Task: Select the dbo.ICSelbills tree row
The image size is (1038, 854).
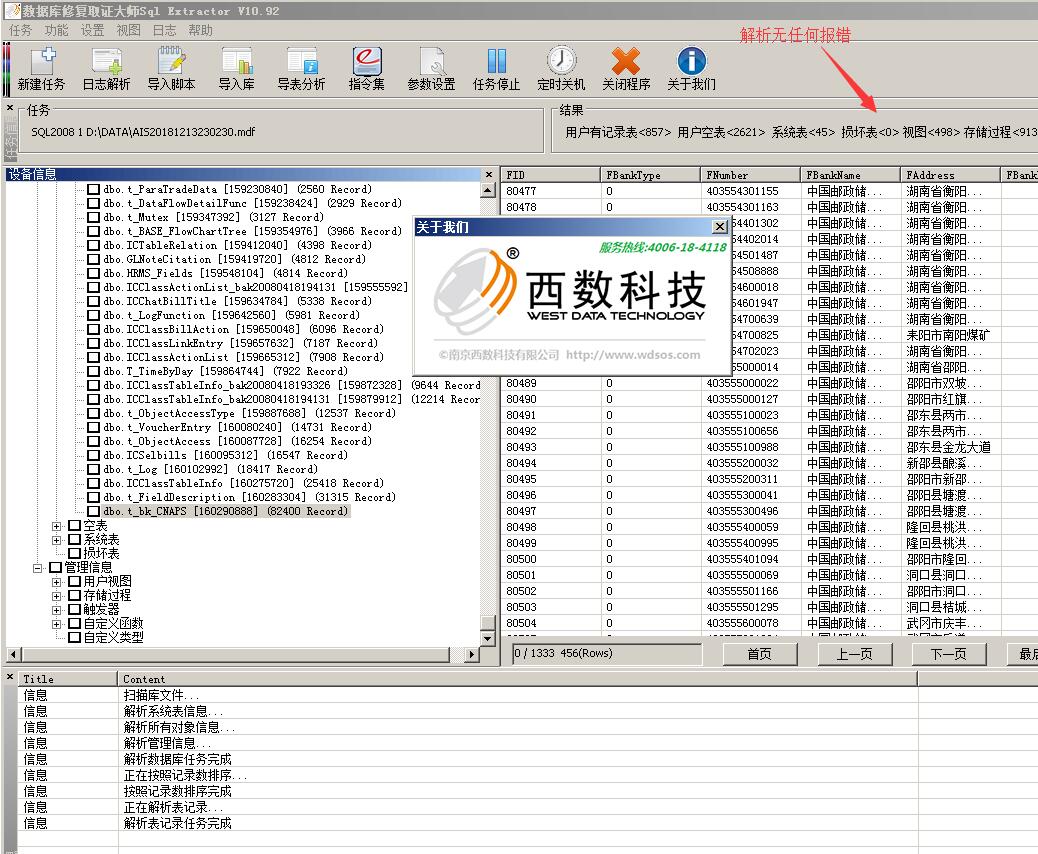Action: pyautogui.click(x=225, y=455)
